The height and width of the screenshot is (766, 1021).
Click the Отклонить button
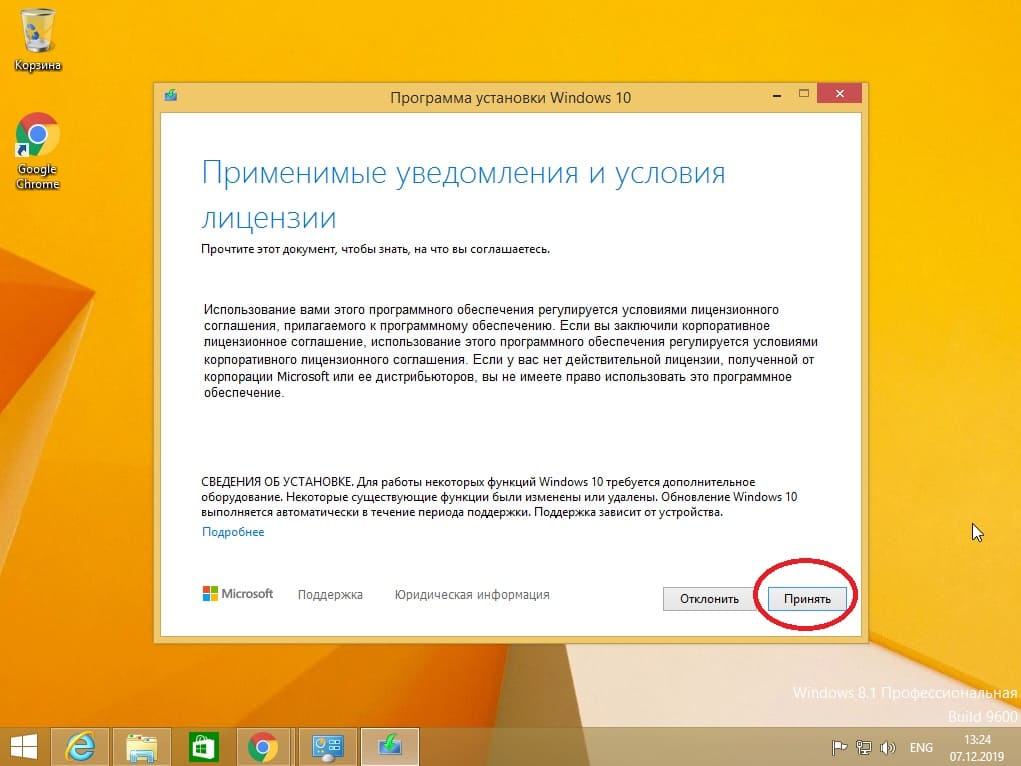coord(709,598)
